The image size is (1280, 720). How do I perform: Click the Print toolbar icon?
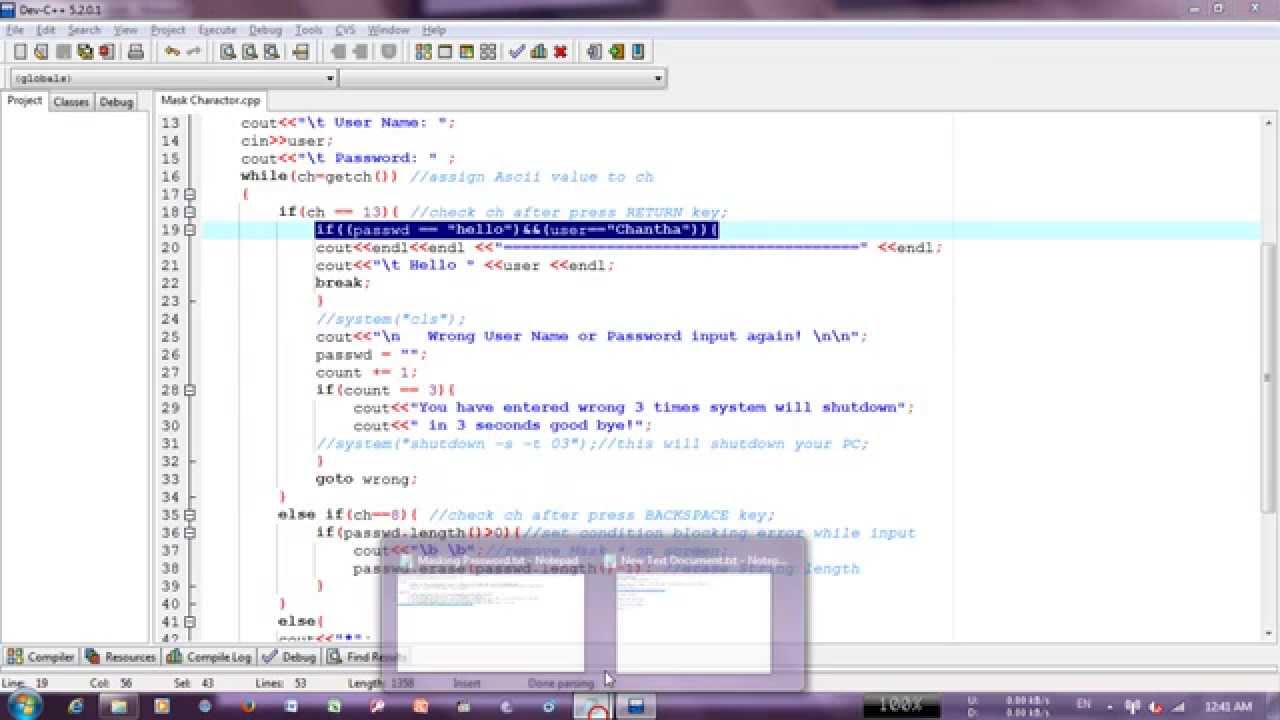pyautogui.click(x=136, y=52)
